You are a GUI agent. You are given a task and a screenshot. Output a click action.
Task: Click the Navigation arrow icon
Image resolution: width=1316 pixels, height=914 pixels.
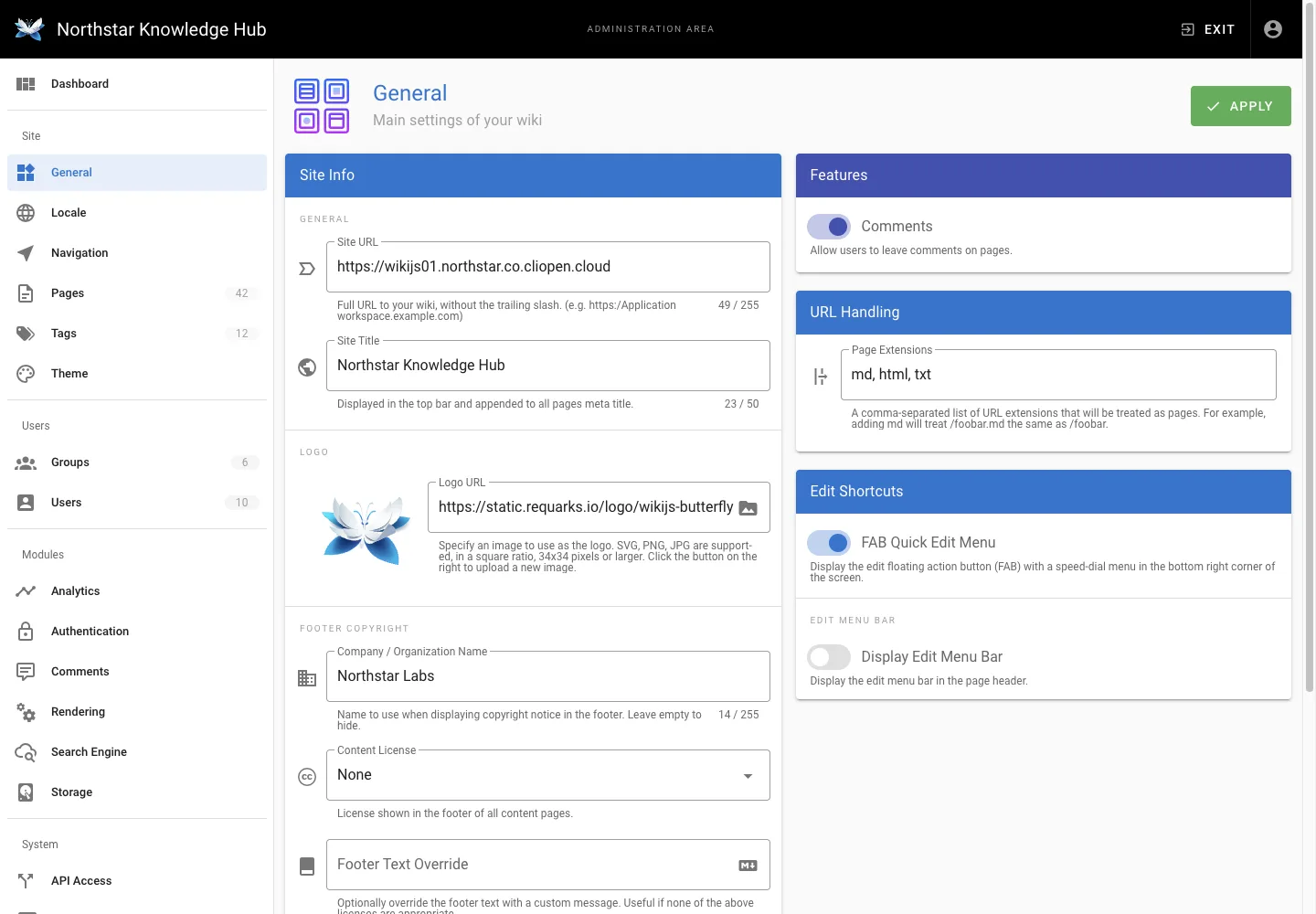coord(26,253)
